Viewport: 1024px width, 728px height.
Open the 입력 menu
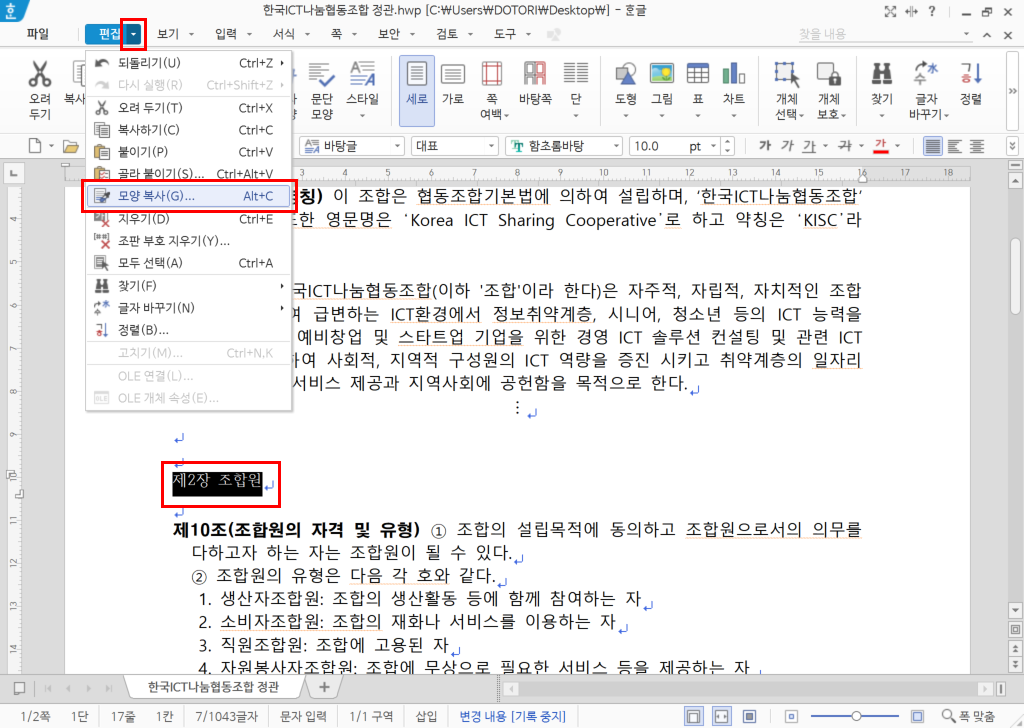(226, 34)
